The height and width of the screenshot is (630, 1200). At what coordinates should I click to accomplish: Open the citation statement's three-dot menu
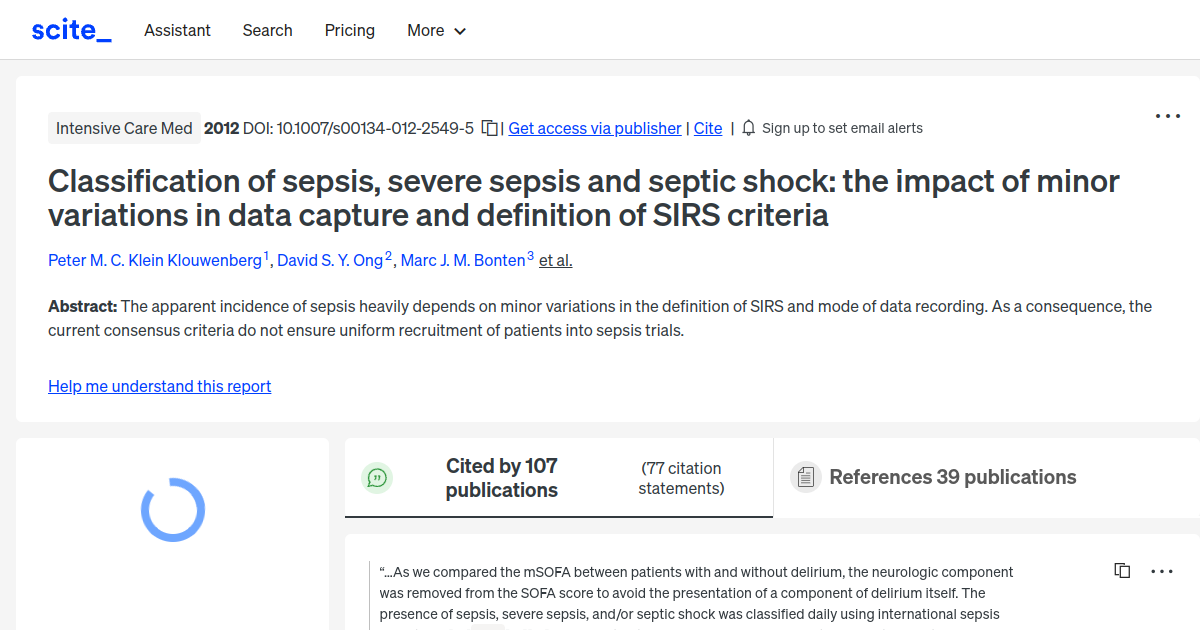(x=1161, y=571)
